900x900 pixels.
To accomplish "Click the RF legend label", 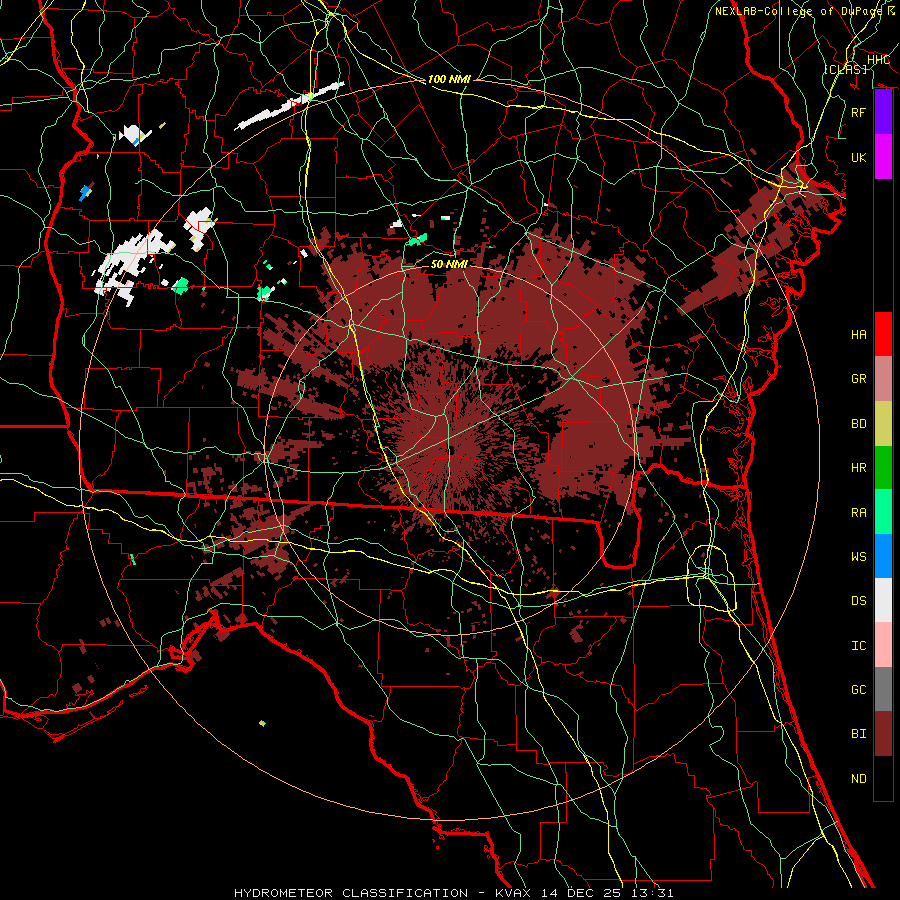I will coord(858,112).
